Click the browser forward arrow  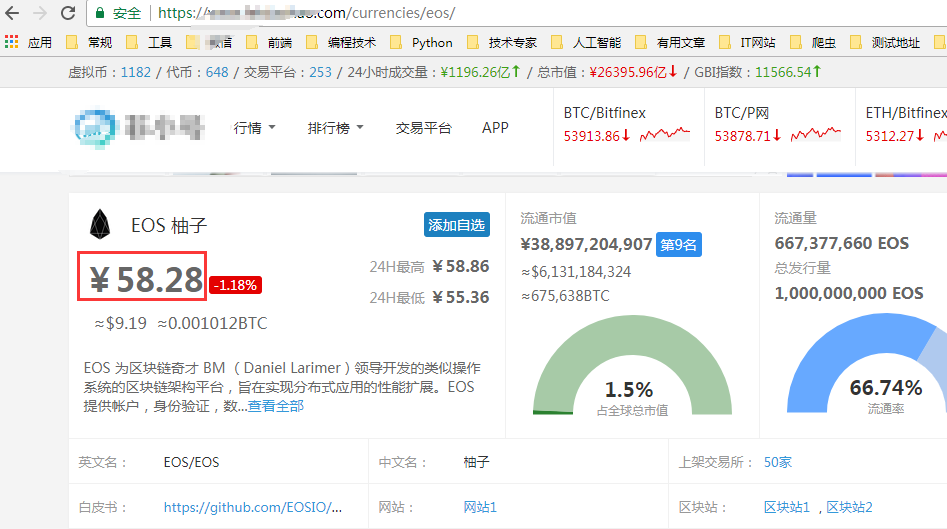pos(40,13)
